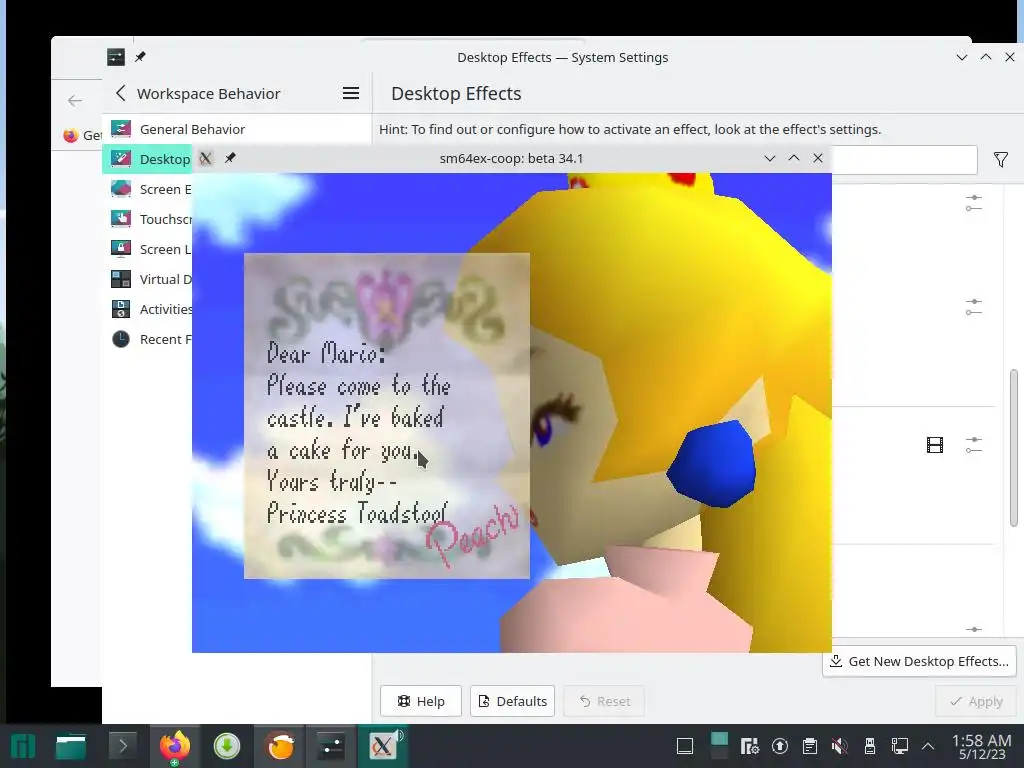Select General Behavior in the sidebar
The height and width of the screenshot is (768, 1024).
pyautogui.click(x=236, y=129)
